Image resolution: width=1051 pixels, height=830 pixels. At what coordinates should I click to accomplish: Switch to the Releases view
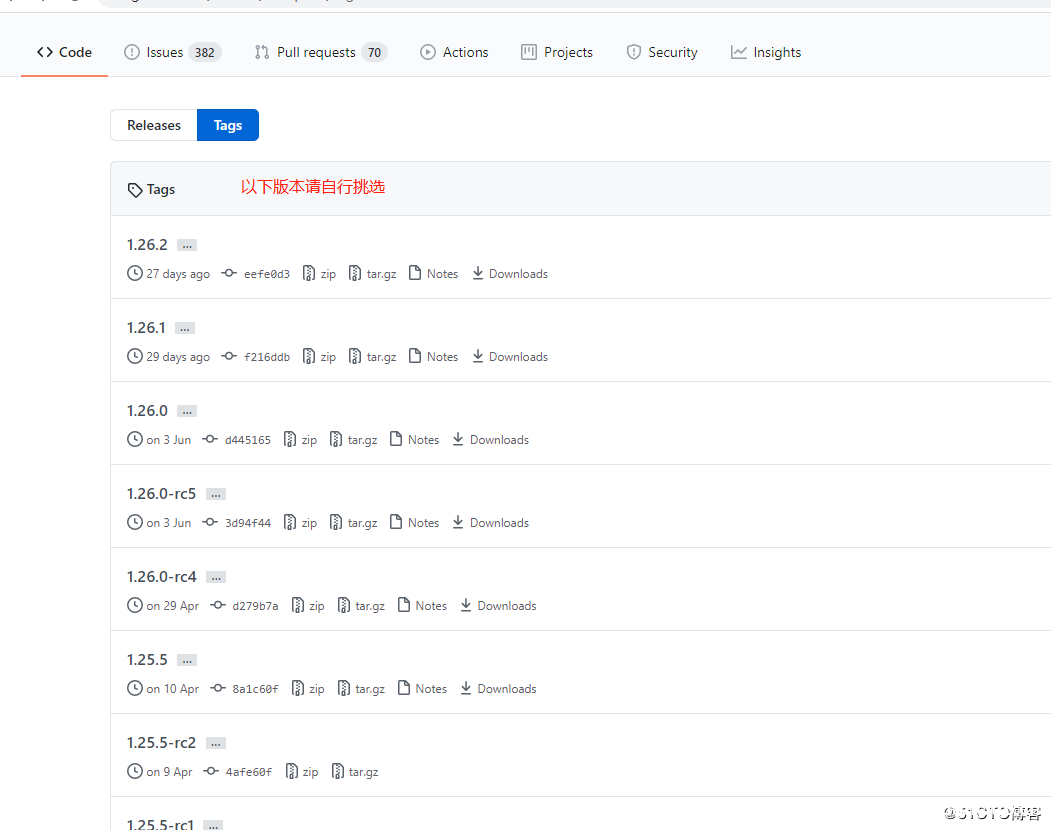153,125
